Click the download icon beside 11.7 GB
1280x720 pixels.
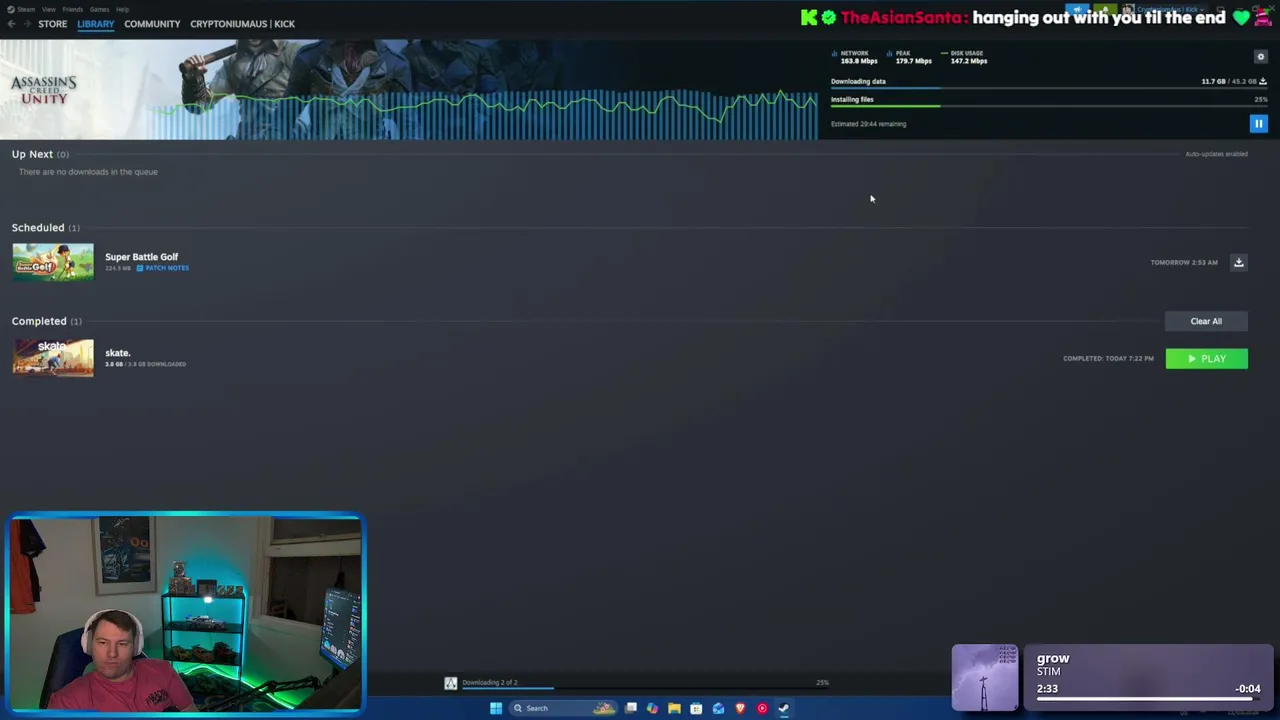[1263, 81]
